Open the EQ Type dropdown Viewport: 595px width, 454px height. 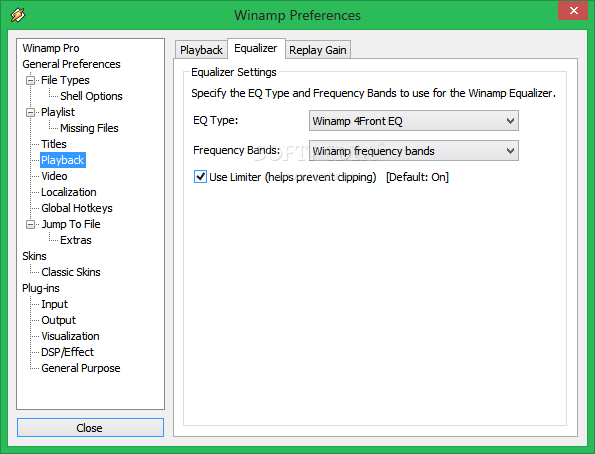(414, 121)
